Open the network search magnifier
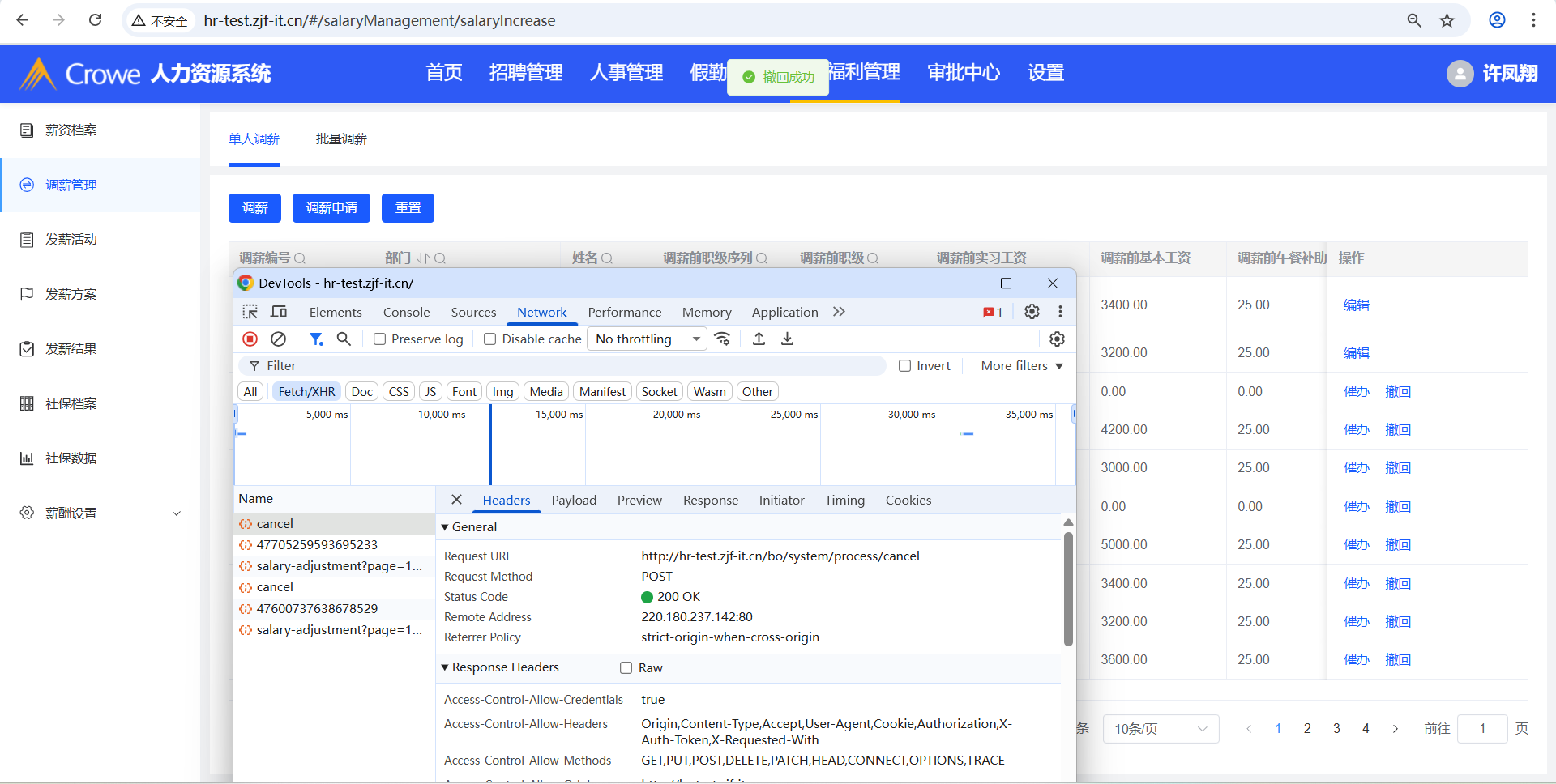1556x784 pixels. [x=344, y=339]
